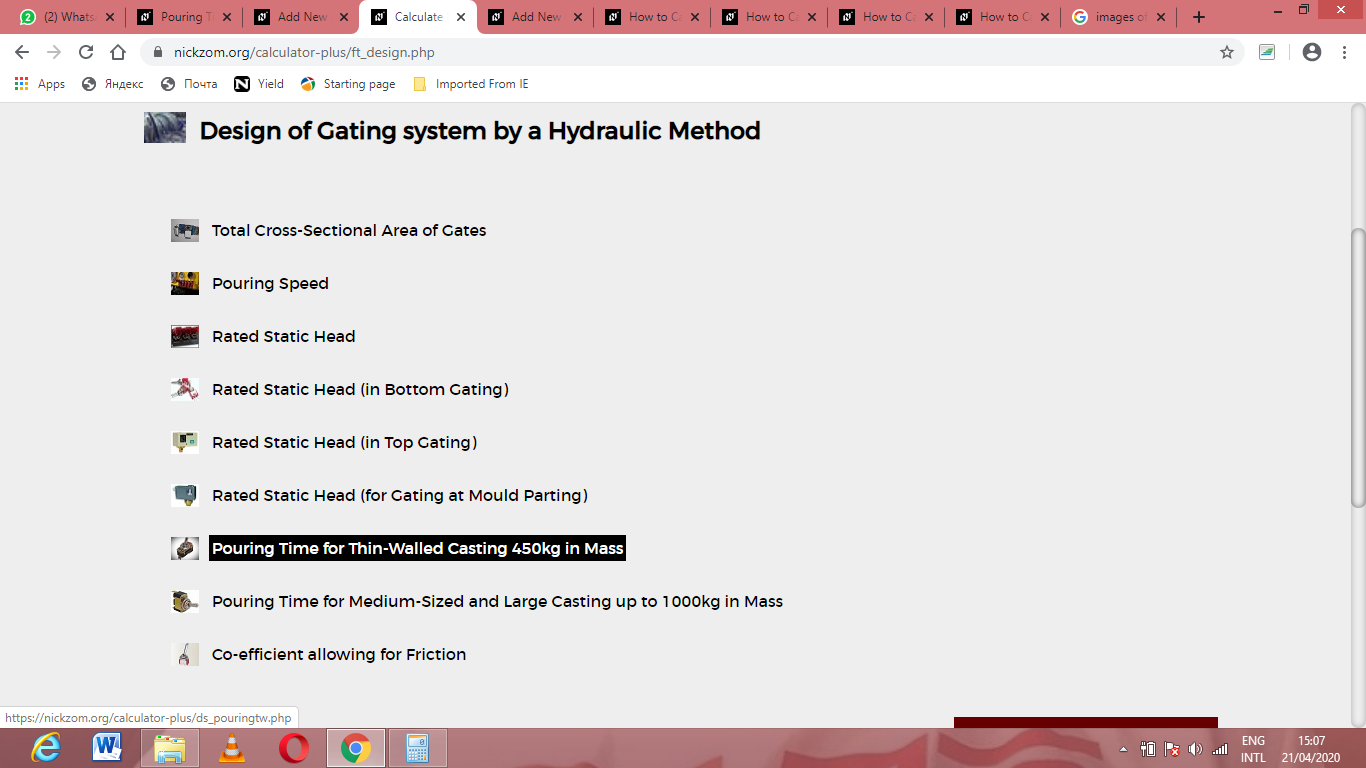This screenshot has width=1366, height=768.
Task: Click the ENG INTL language indicator in tray
Action: (x=1253, y=749)
